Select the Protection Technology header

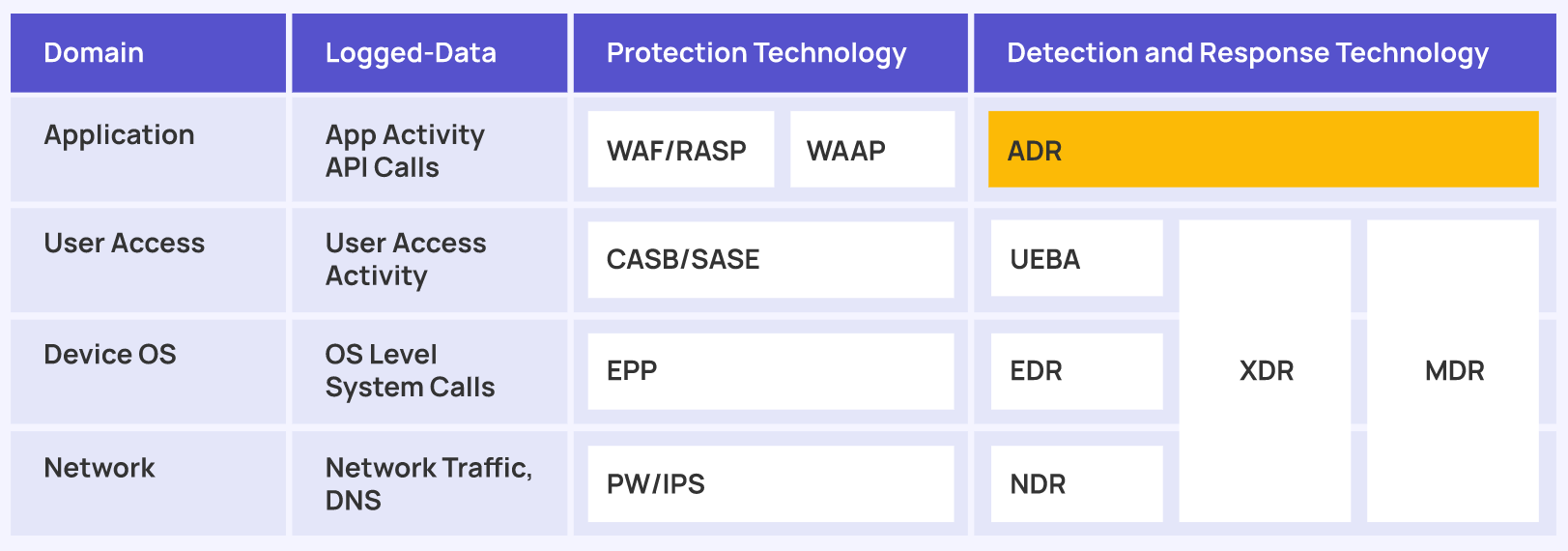771,53
